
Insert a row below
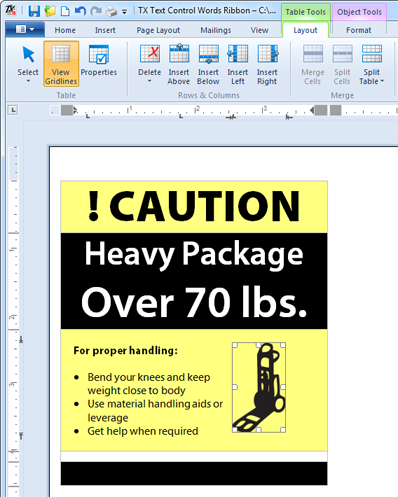click(208, 64)
